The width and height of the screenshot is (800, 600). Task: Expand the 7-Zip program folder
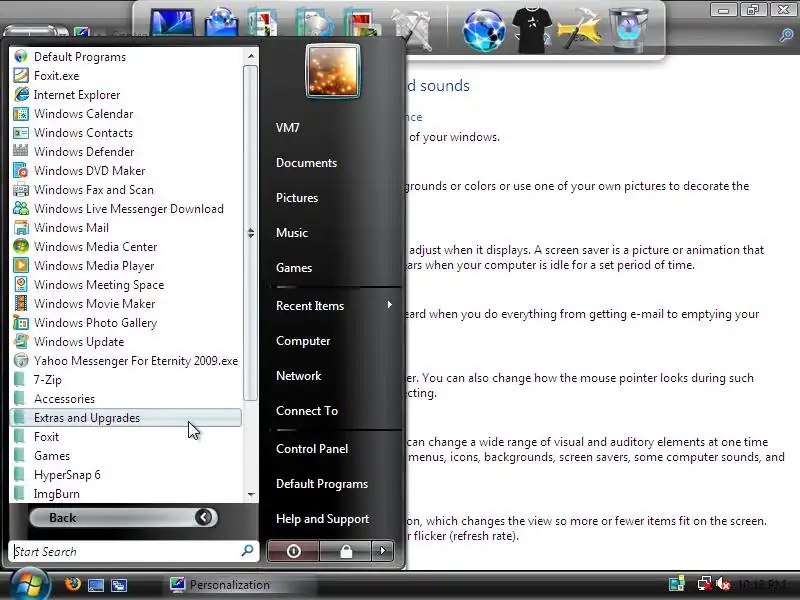126,380
